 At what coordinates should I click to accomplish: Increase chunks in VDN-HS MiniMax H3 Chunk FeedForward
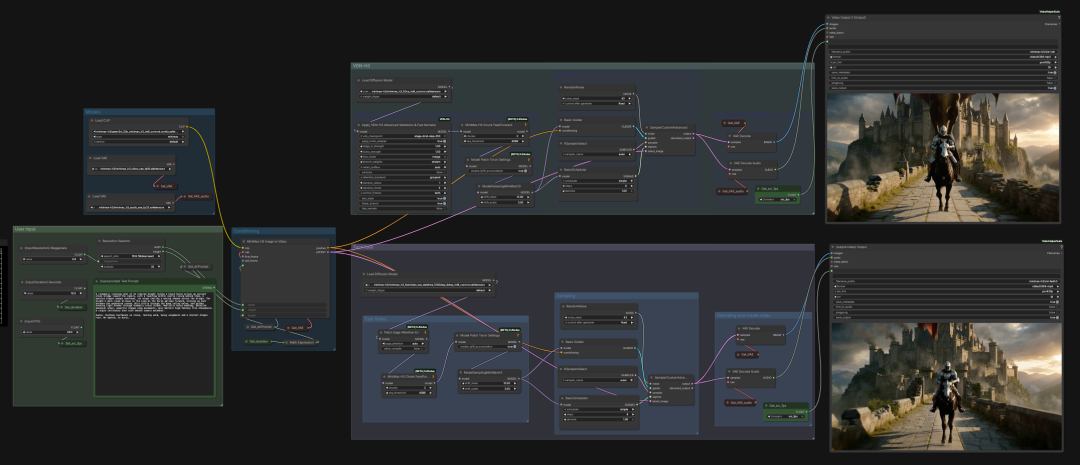523,136
